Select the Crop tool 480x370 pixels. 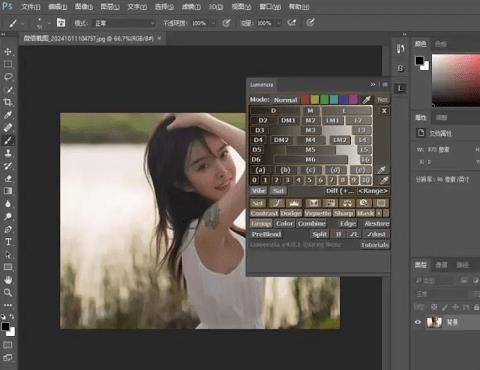tap(8, 102)
